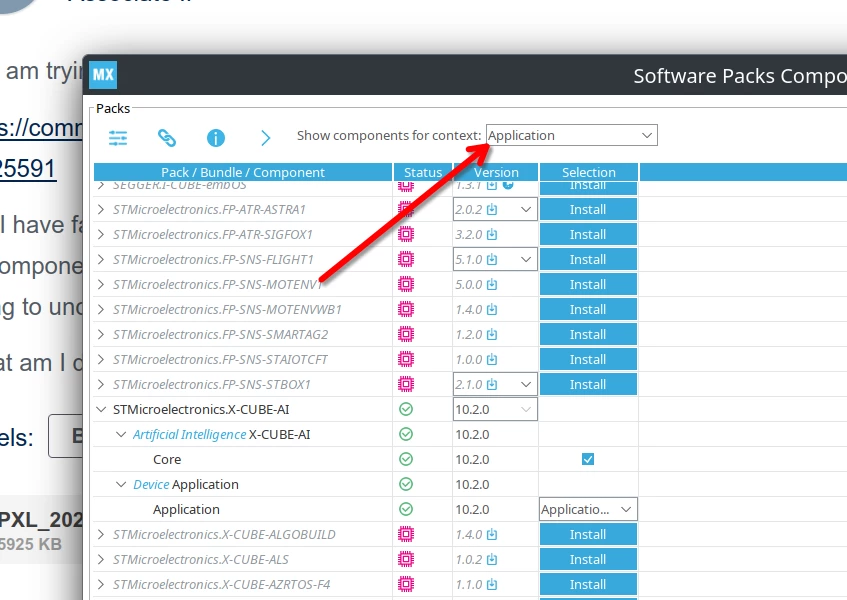Click the download icon beside version 5.1.0
The width and height of the screenshot is (847, 600).
pyautogui.click(x=492, y=260)
